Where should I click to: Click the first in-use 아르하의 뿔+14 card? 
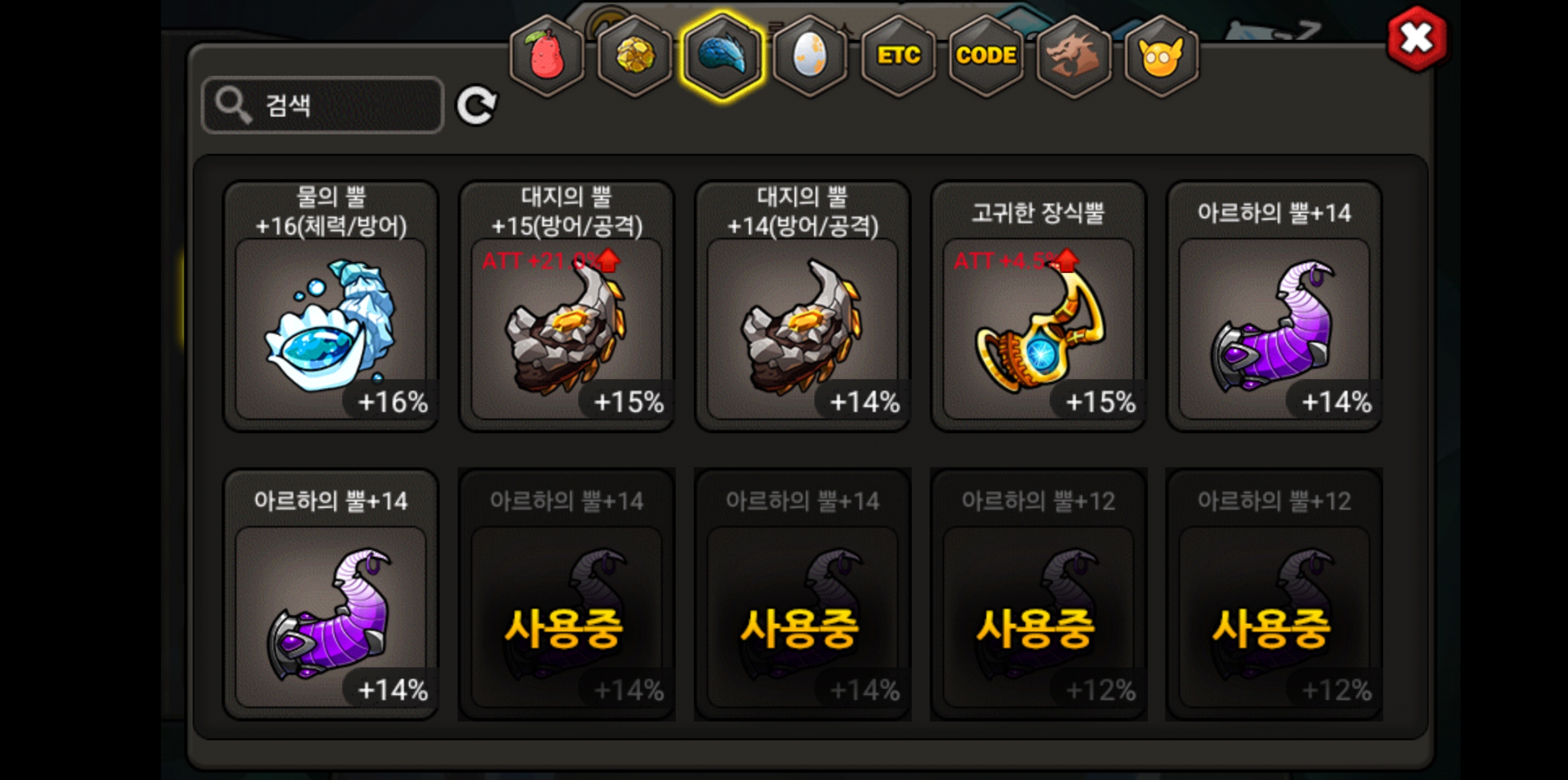point(567,594)
